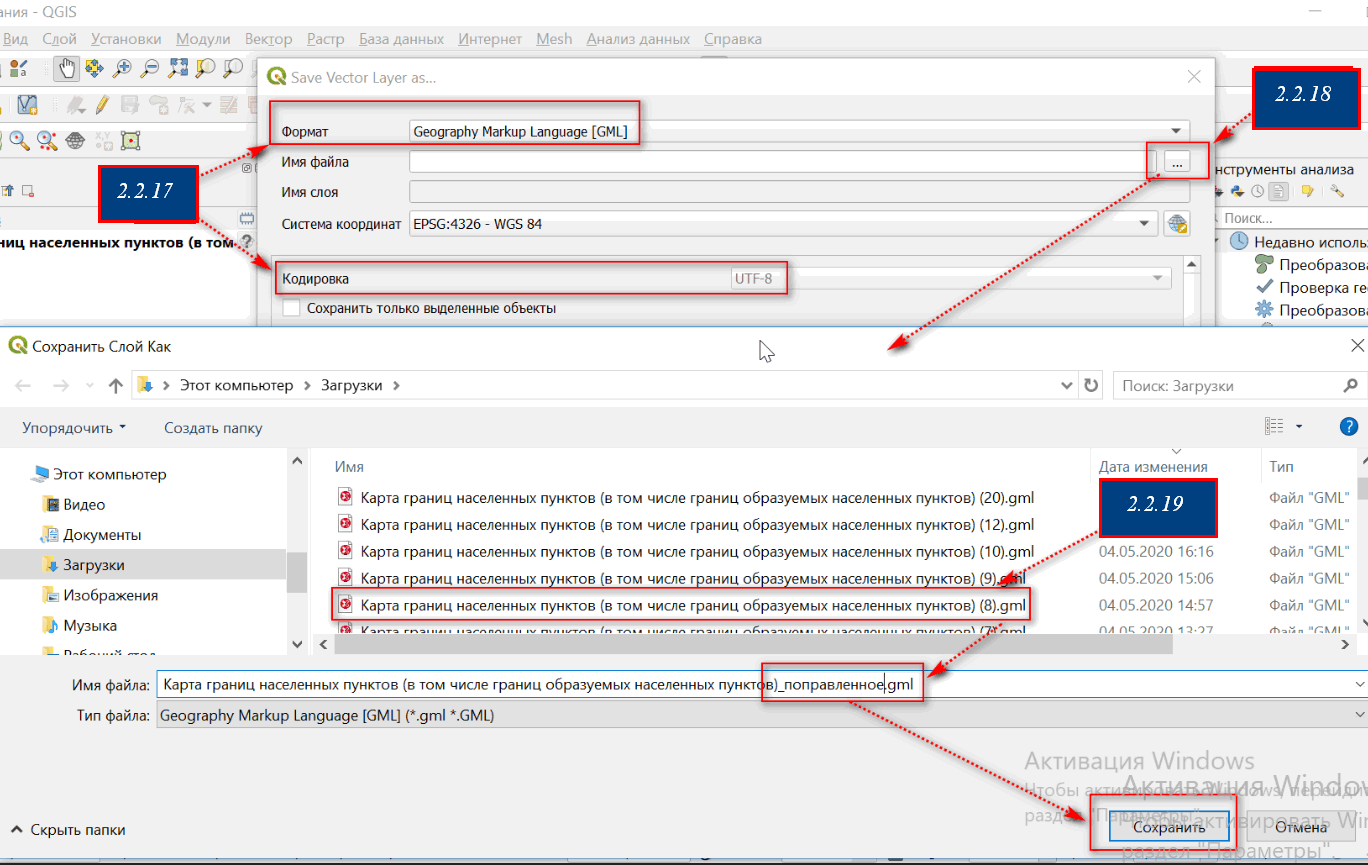
Task: Click the Python scripts icon in toolbox
Action: (x=1237, y=191)
